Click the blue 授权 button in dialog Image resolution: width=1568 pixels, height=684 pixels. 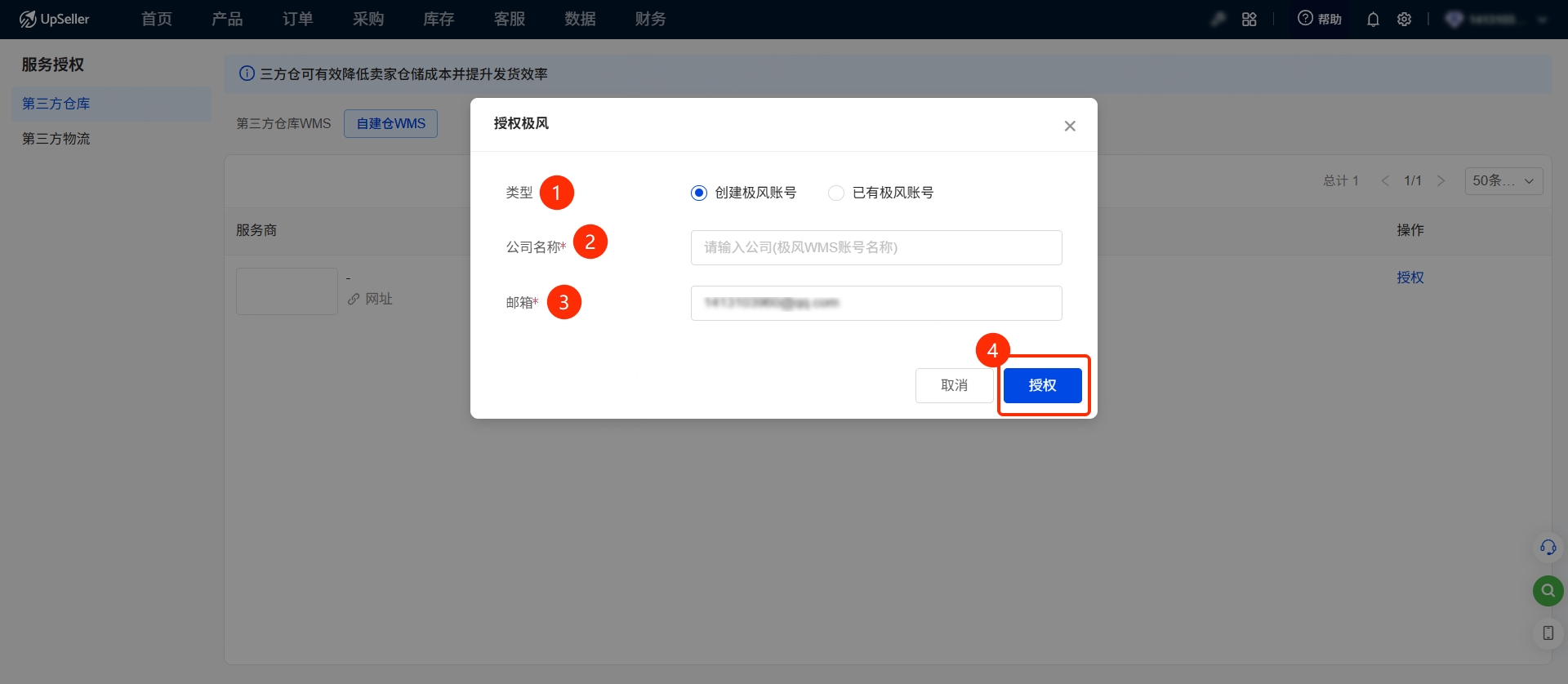coord(1043,385)
